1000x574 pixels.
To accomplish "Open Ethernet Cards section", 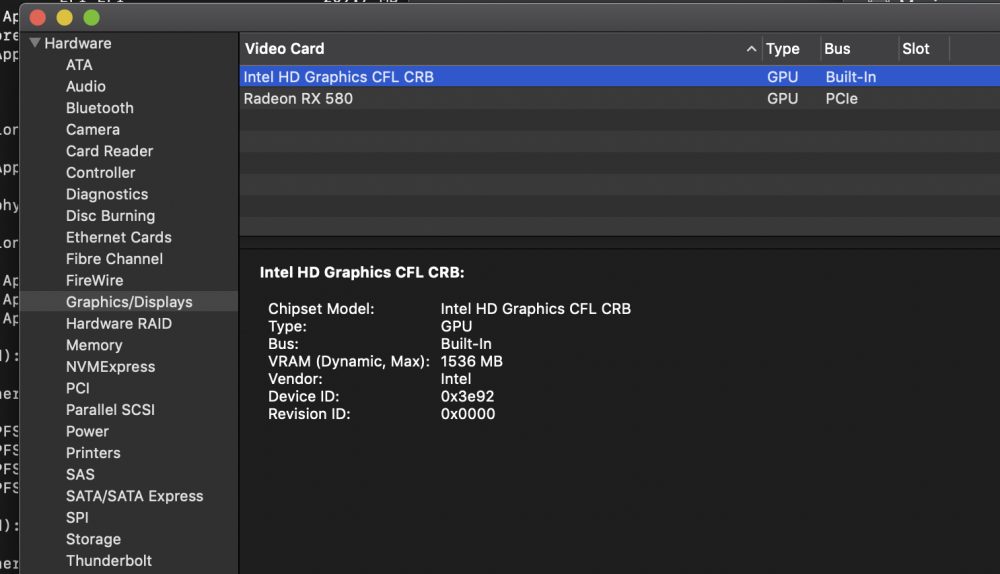I will point(119,237).
